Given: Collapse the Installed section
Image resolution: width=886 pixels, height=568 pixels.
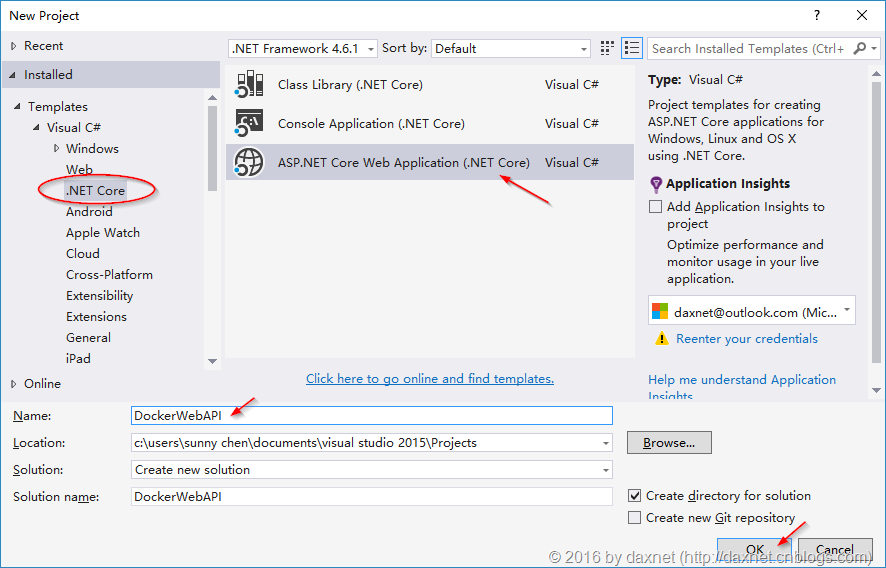Looking at the screenshot, I should pyautogui.click(x=12, y=75).
